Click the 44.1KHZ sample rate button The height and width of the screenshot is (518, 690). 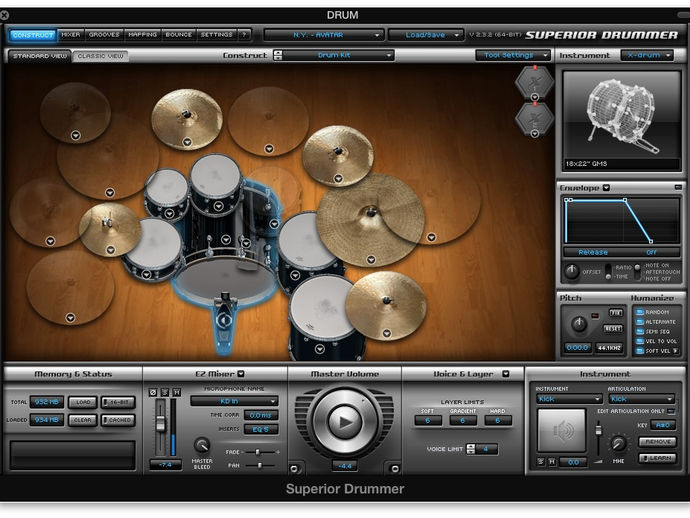[609, 348]
